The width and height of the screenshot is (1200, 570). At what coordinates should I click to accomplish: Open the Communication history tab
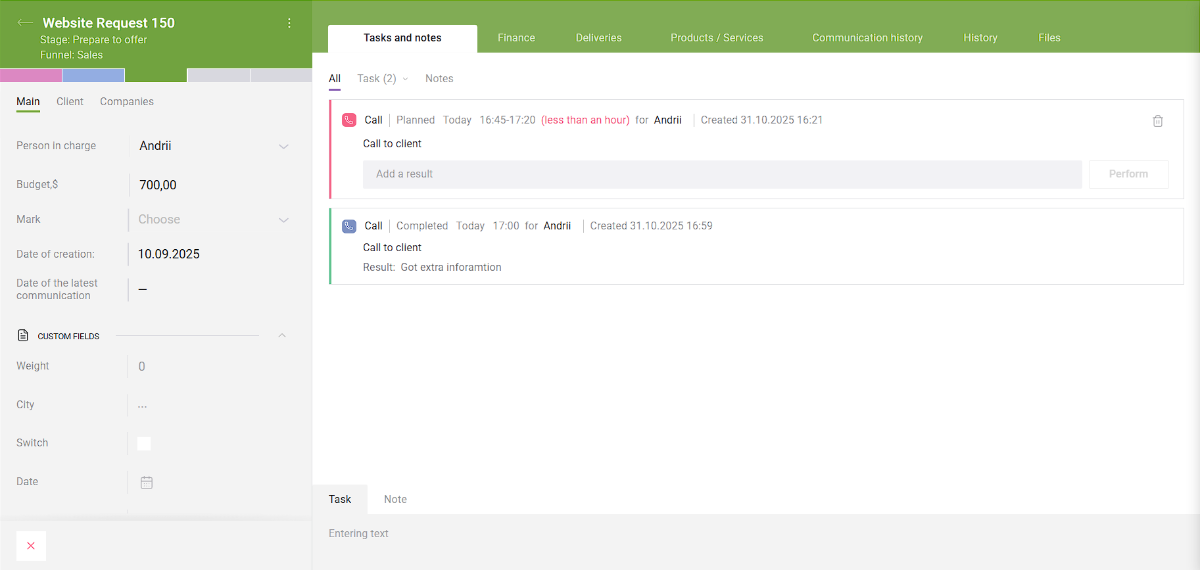coord(867,38)
